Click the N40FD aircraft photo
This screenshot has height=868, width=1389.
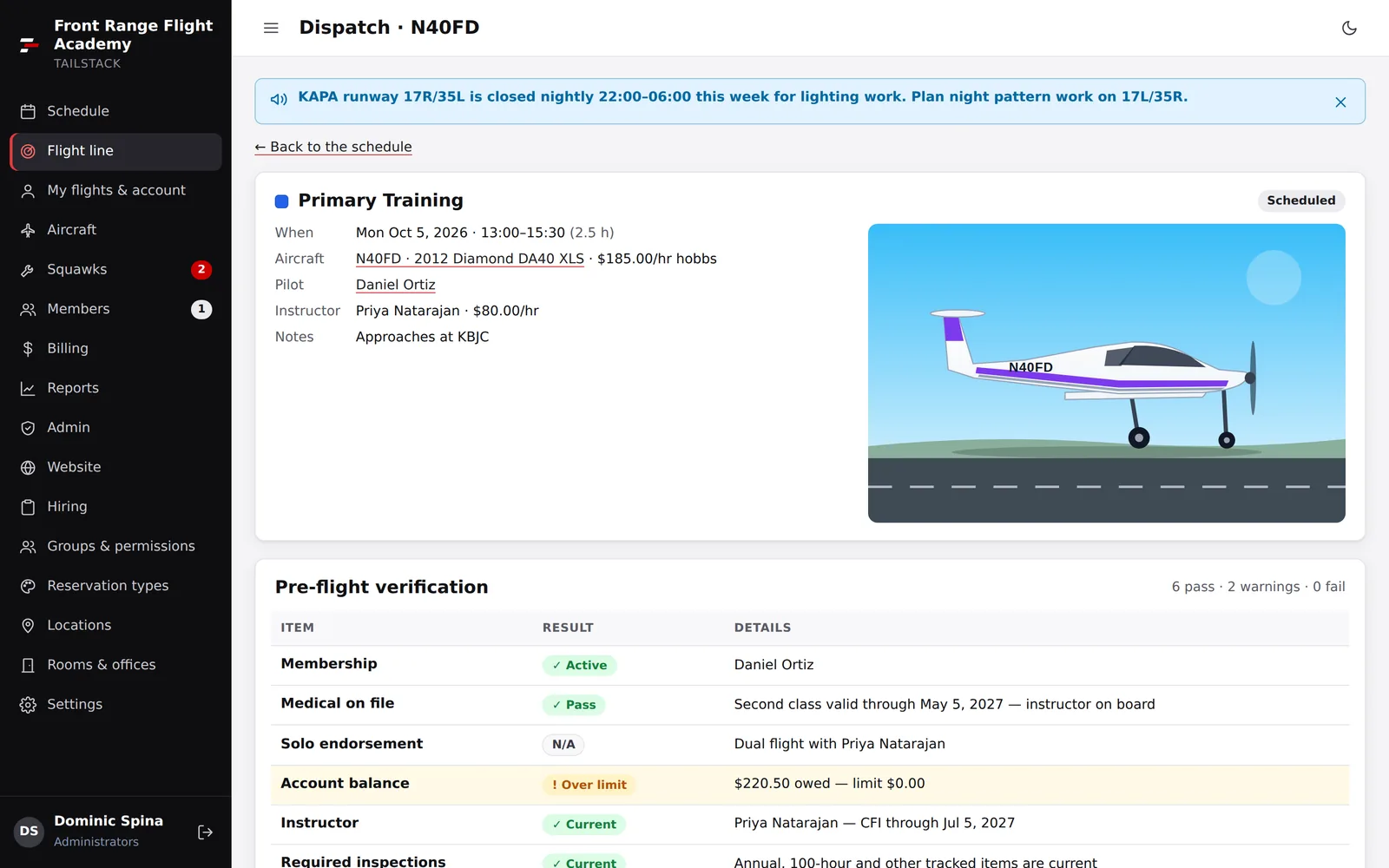1106,373
